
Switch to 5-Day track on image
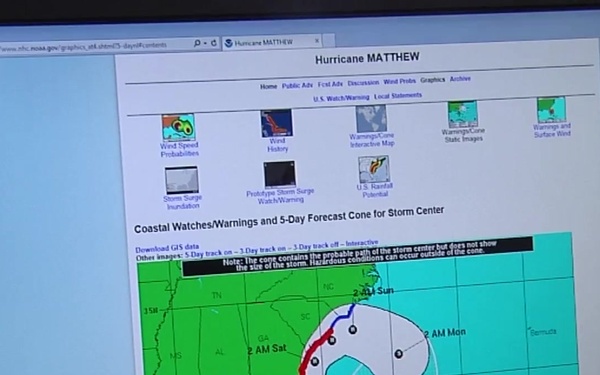[x=209, y=254]
